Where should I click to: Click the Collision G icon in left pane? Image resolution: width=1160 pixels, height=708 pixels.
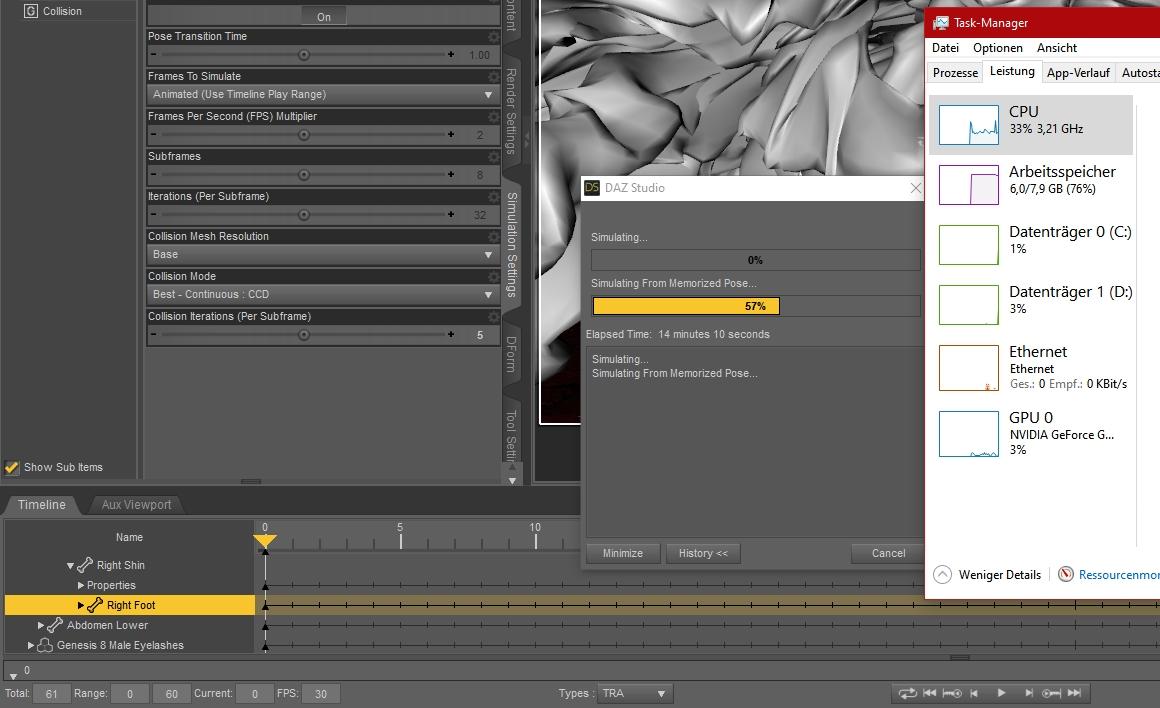(31, 11)
